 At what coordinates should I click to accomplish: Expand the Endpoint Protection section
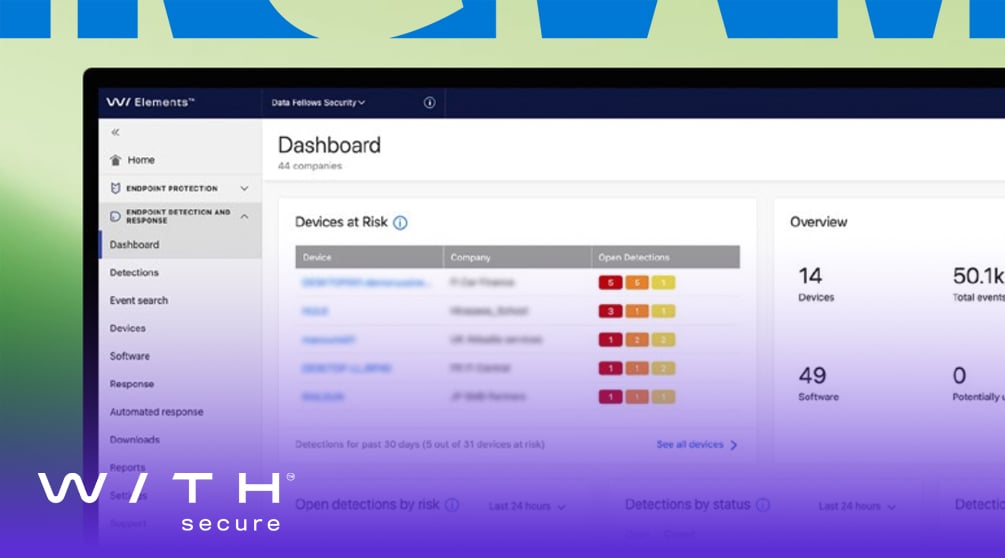[244, 188]
